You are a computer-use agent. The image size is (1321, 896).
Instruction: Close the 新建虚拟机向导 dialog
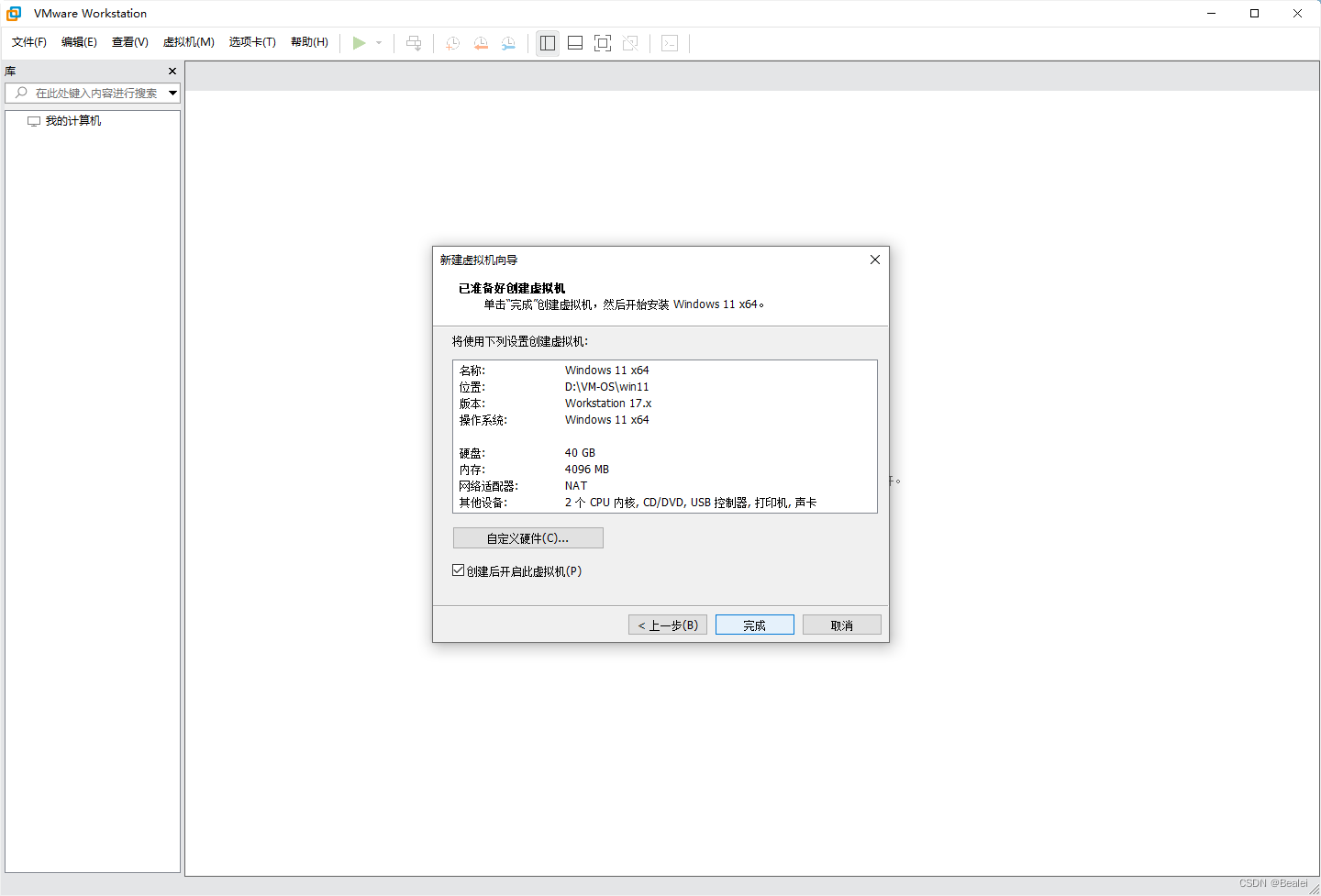pyautogui.click(x=875, y=260)
